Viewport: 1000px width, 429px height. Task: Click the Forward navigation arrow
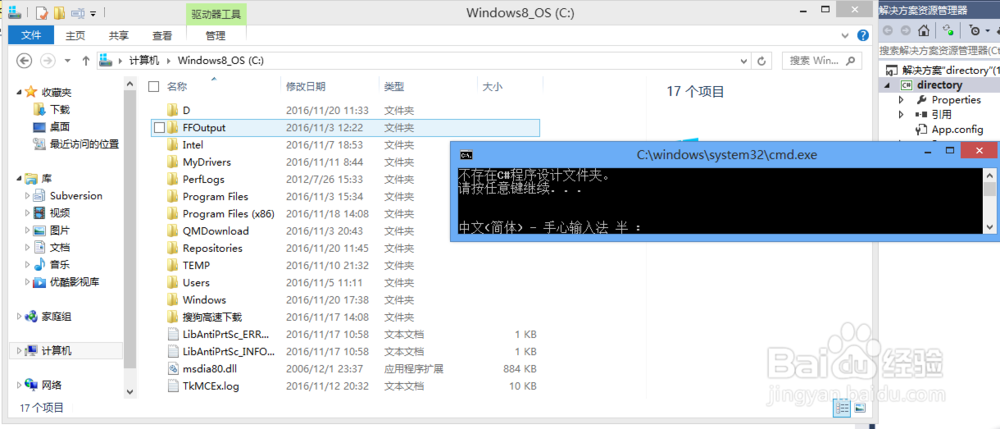coord(47,61)
